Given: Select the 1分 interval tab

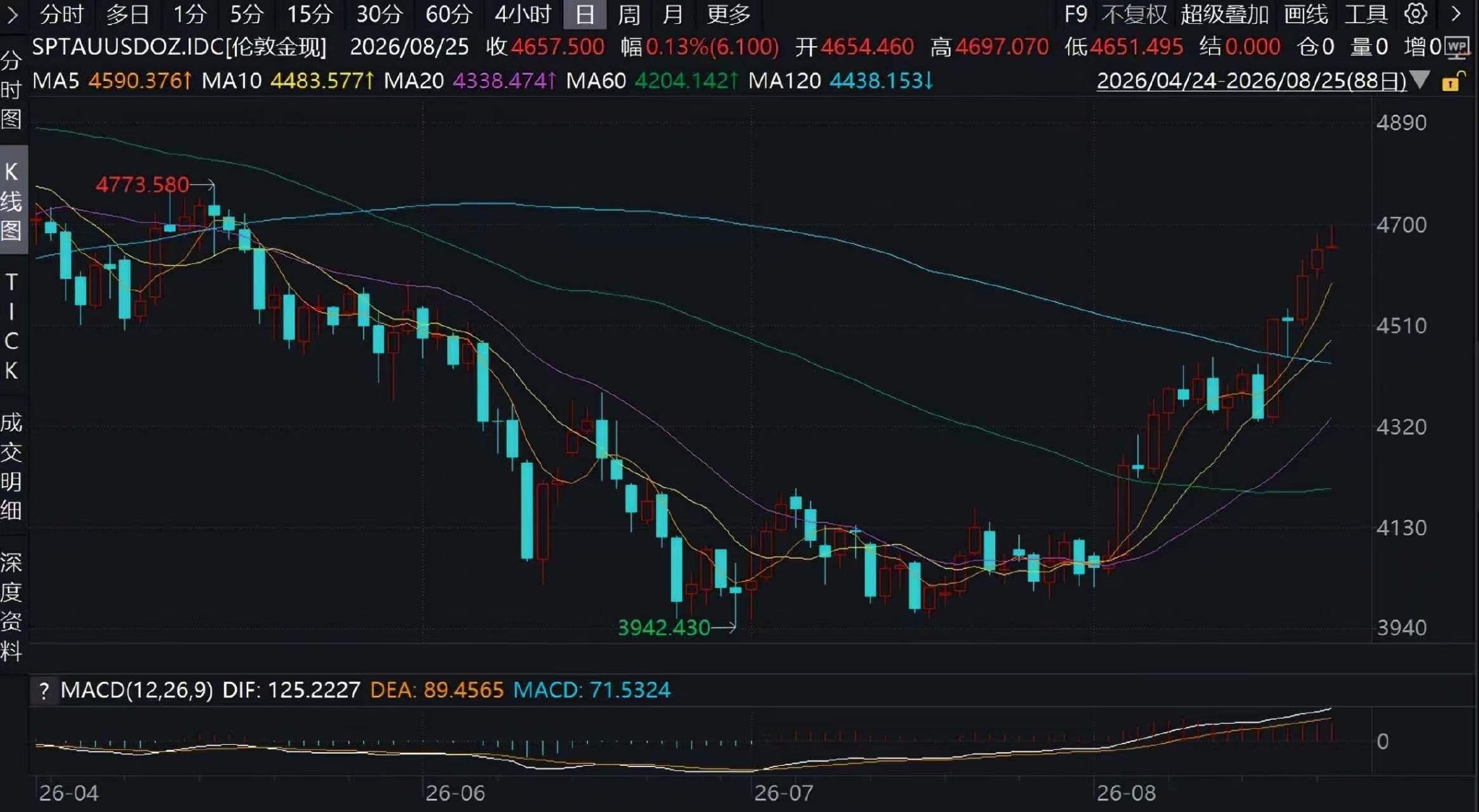Looking at the screenshot, I should click(189, 14).
